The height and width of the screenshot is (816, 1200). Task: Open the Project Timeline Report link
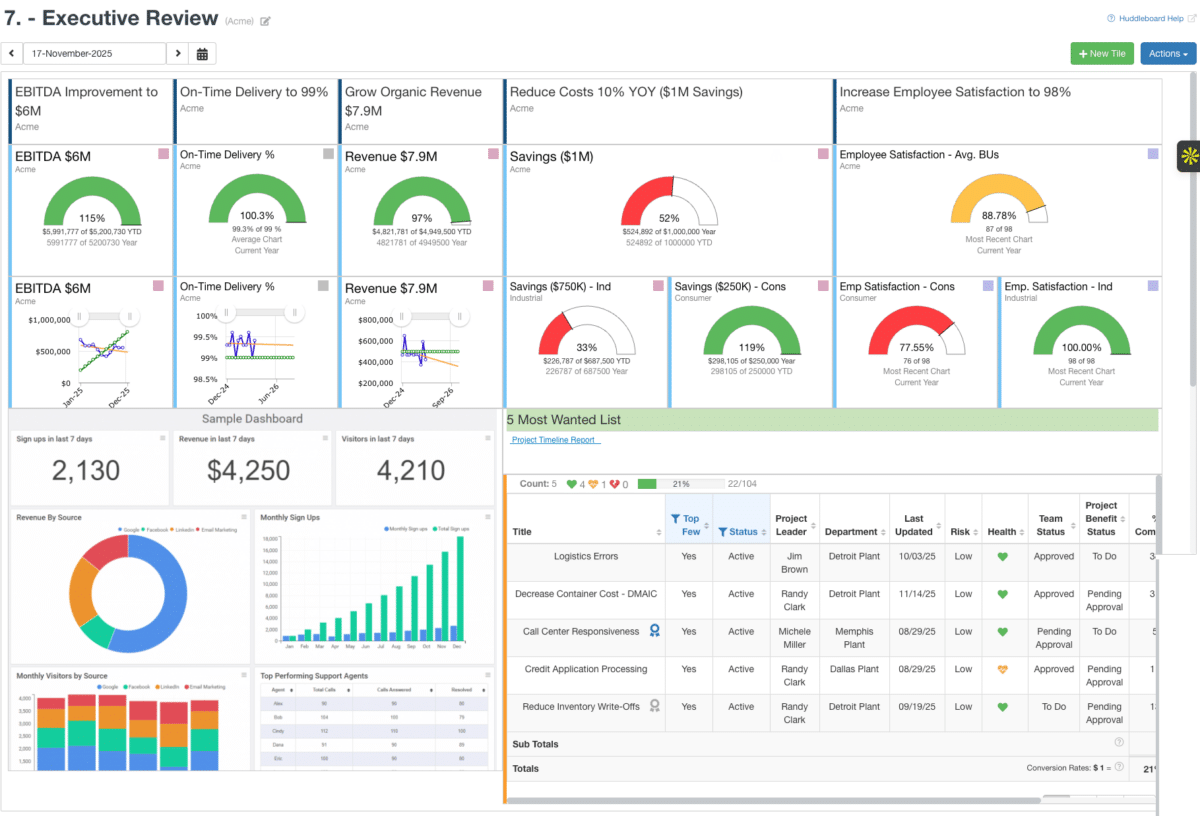(x=555, y=440)
